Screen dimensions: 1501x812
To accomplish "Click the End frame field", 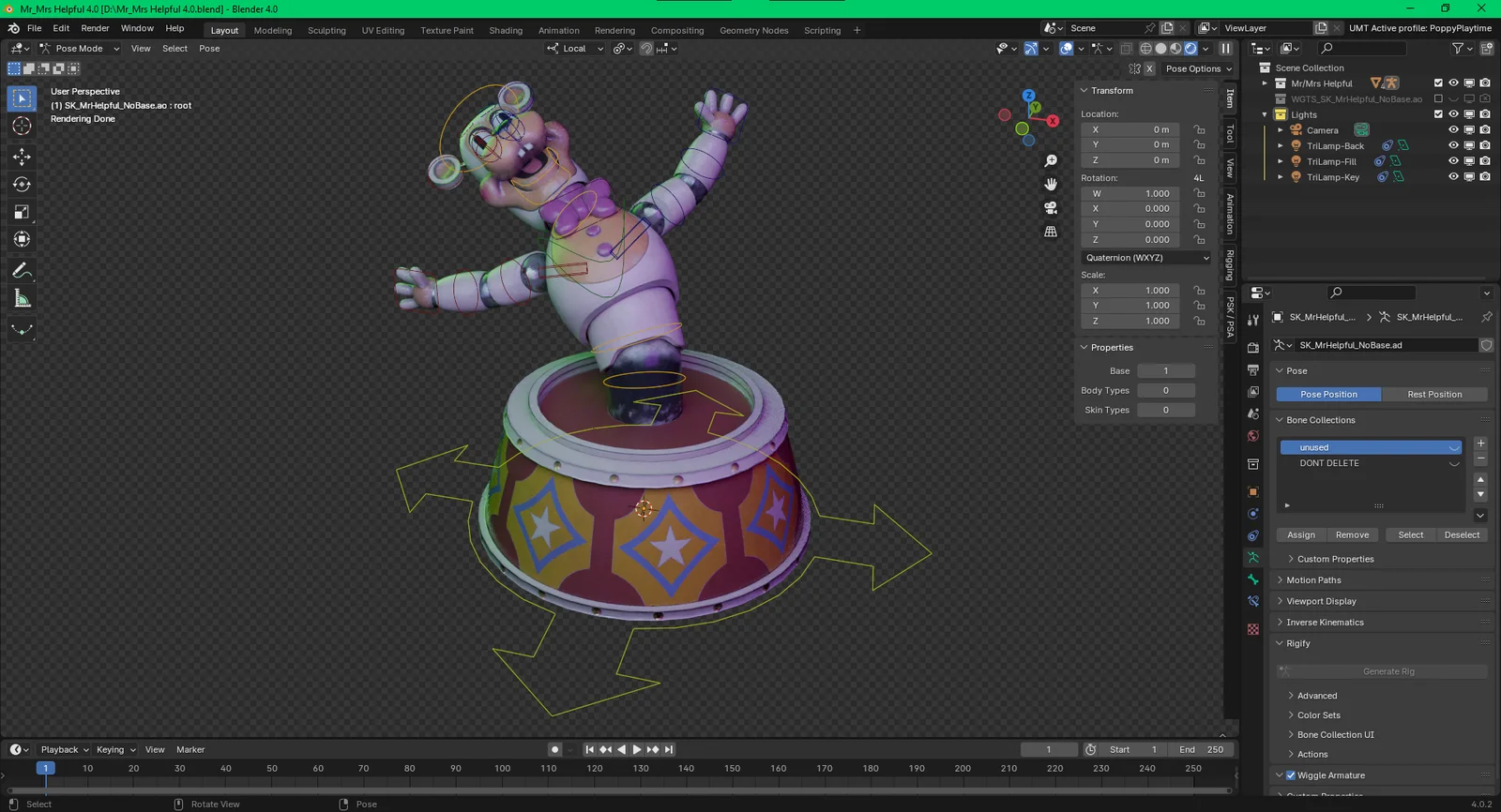I will coord(1201,749).
